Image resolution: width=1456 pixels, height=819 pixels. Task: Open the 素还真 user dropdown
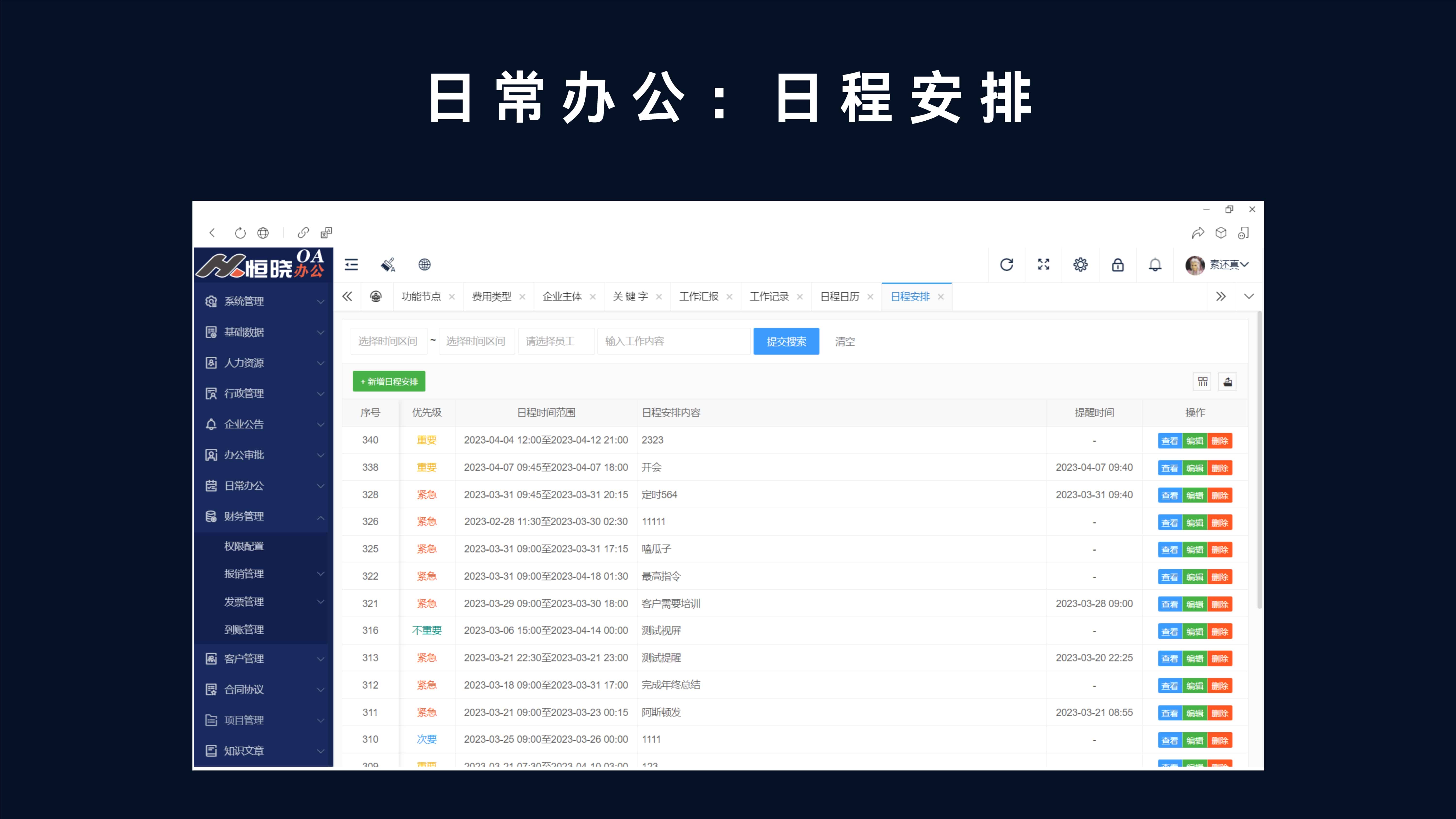[x=1229, y=265]
